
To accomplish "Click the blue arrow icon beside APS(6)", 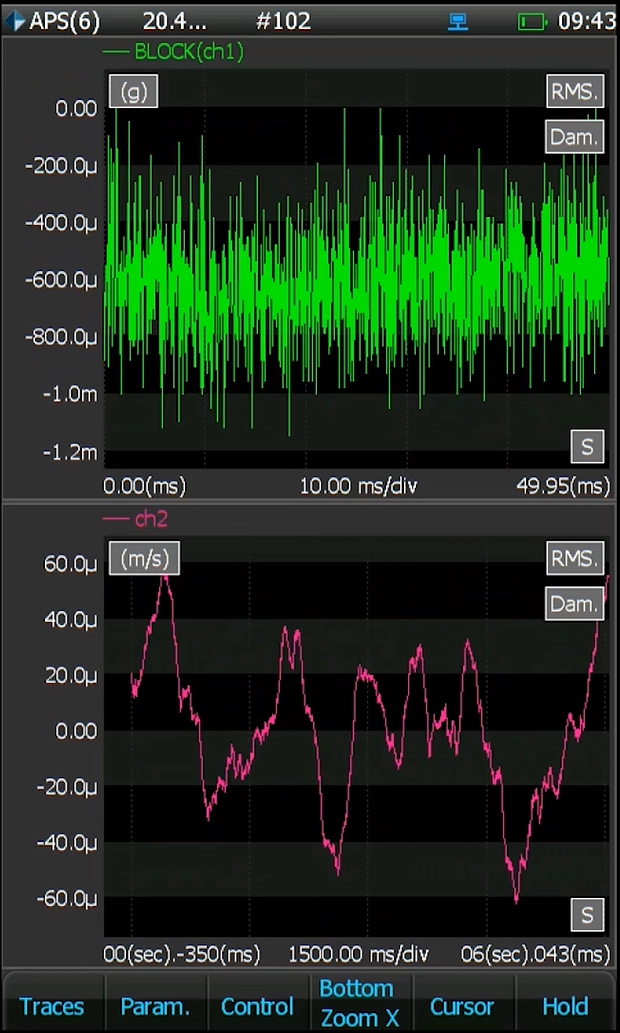I will click(x=14, y=20).
